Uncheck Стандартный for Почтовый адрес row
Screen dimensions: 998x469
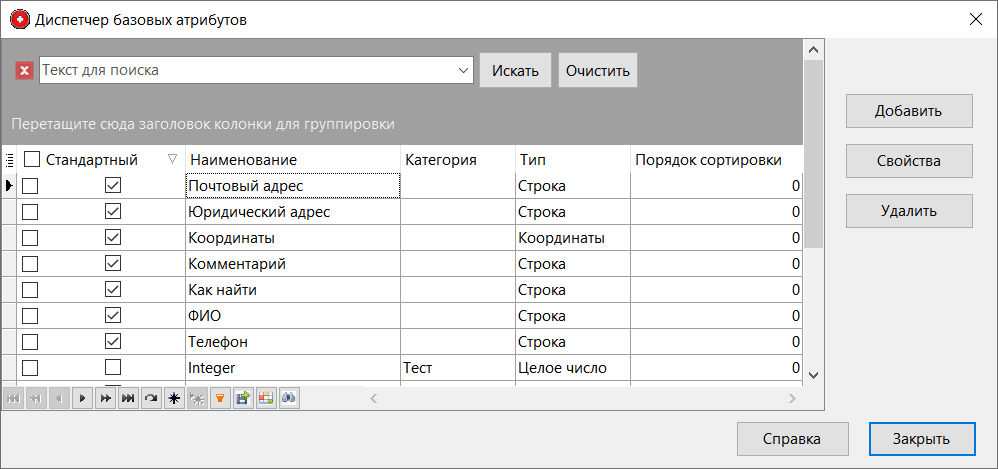click(113, 186)
